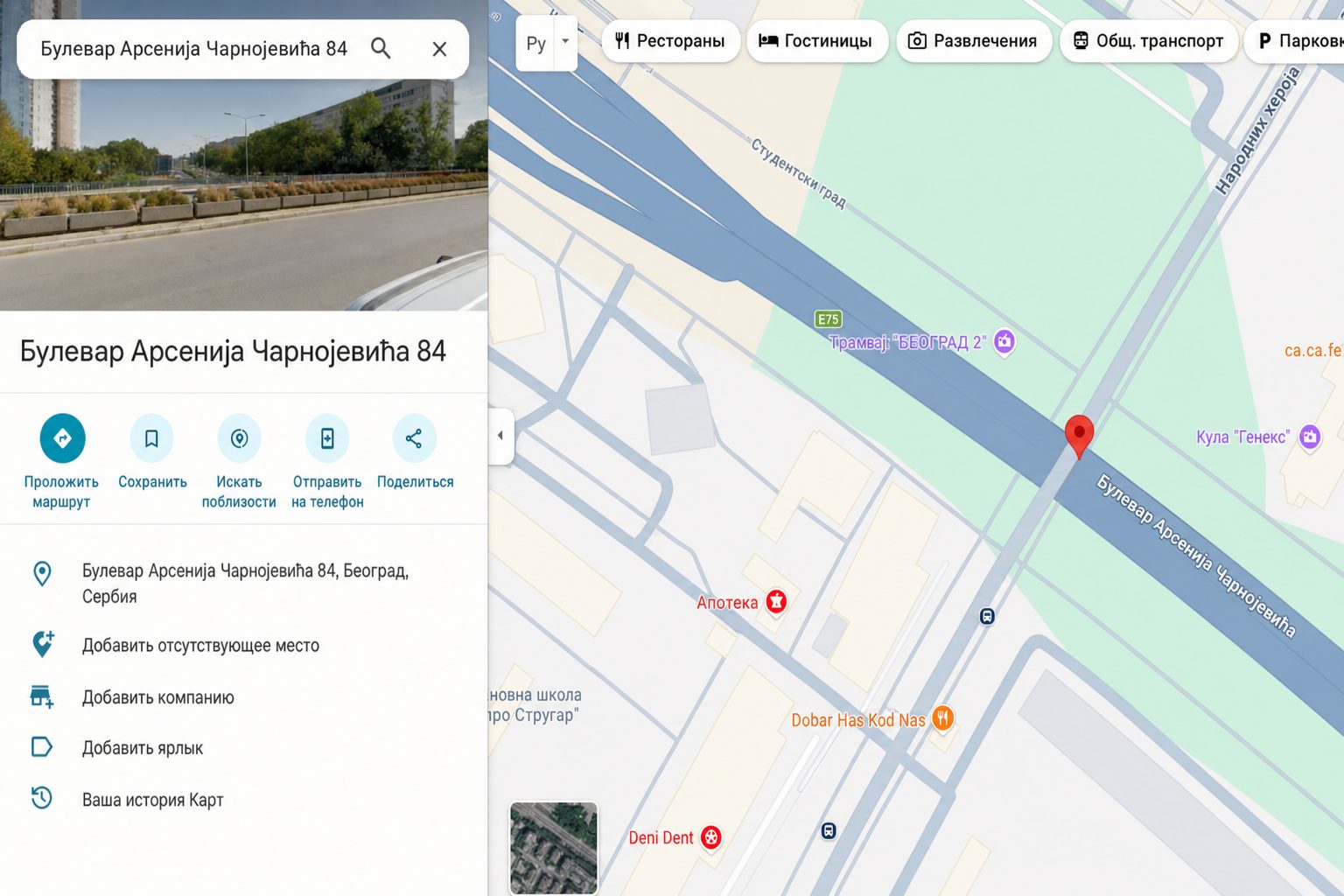Click the Проложить маршрут directions icon
This screenshot has width=1344, height=896.
pos(62,437)
